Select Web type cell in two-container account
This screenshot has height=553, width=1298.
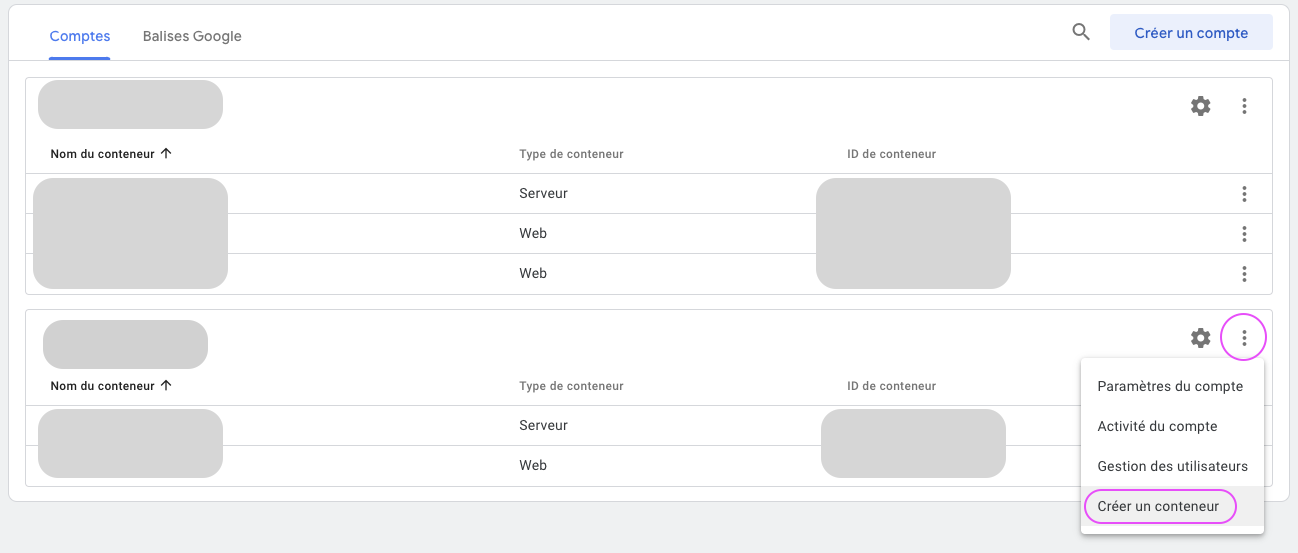[533, 466]
